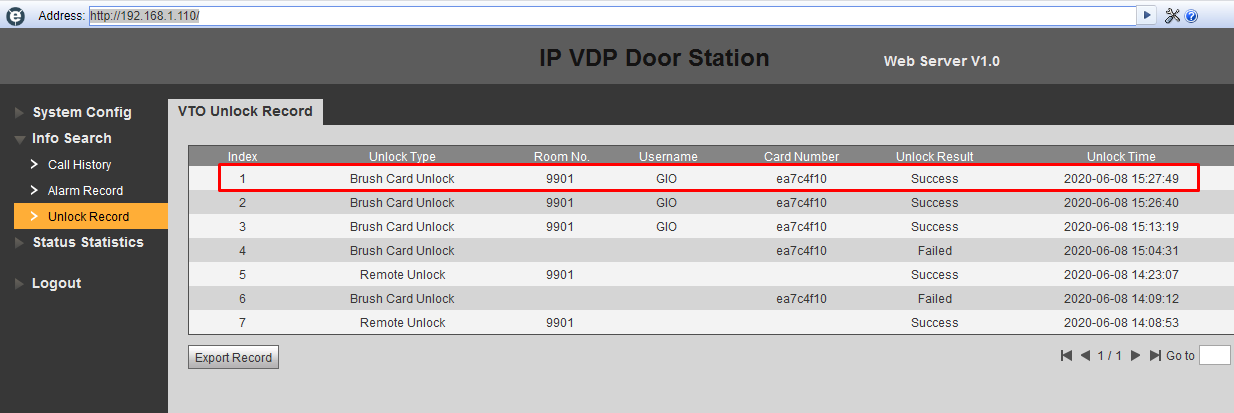Expand the Status Statistics section
Image resolution: width=1234 pixels, height=413 pixels.
point(87,242)
